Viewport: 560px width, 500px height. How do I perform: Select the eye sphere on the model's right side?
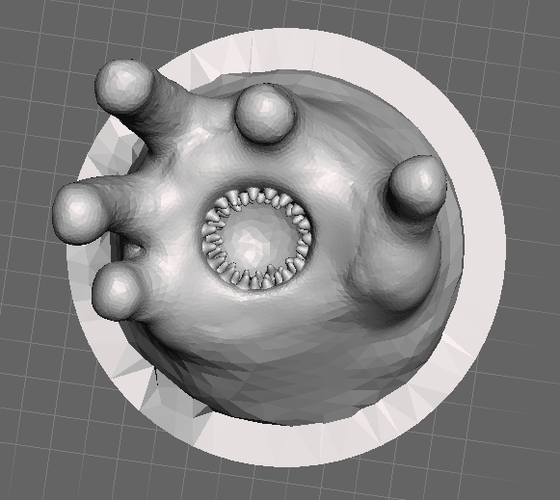click(417, 186)
